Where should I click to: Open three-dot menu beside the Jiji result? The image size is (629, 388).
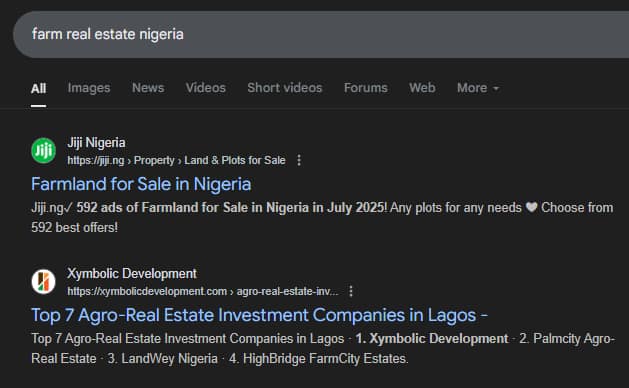[x=299, y=160]
